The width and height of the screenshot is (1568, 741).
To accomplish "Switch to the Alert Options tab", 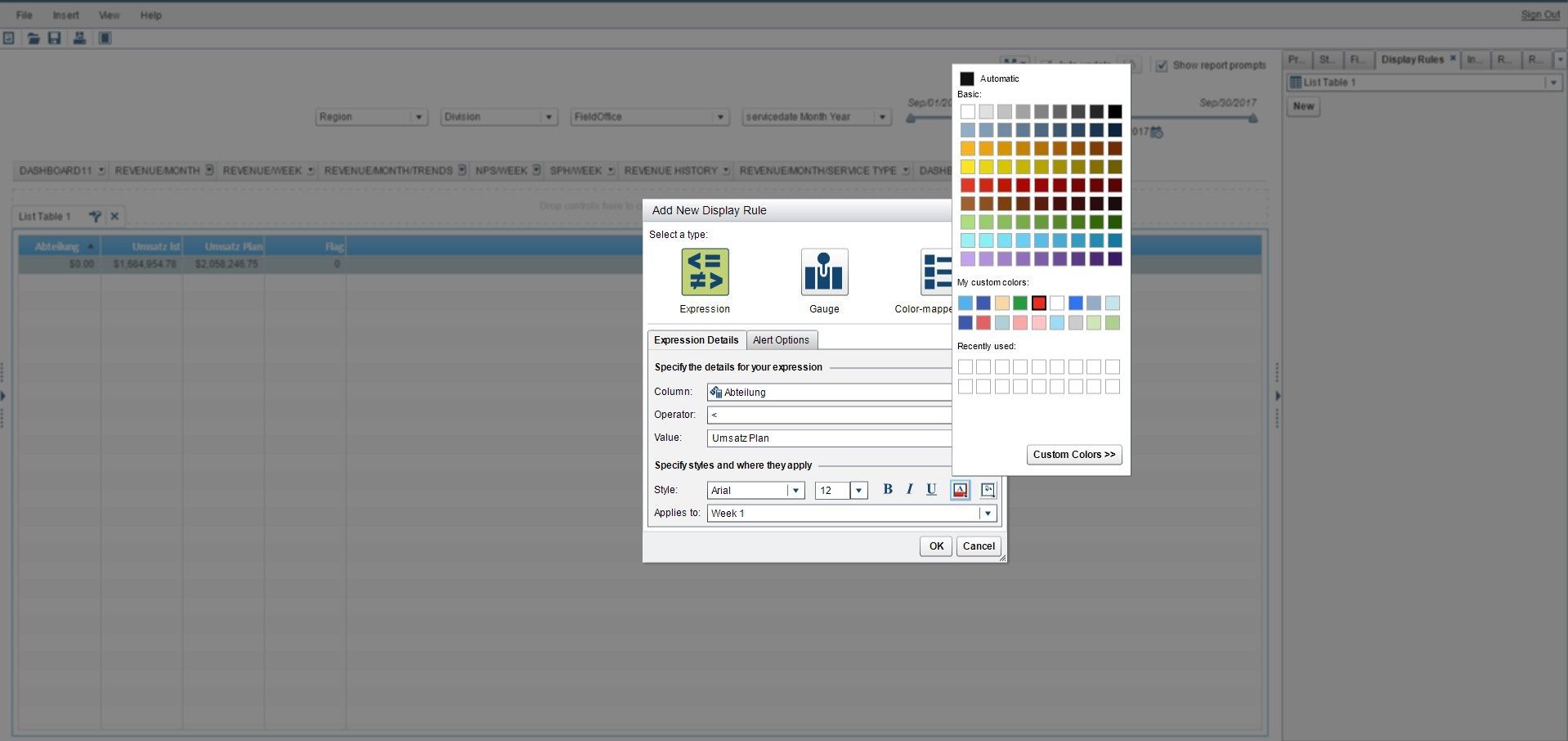I will tap(781, 339).
